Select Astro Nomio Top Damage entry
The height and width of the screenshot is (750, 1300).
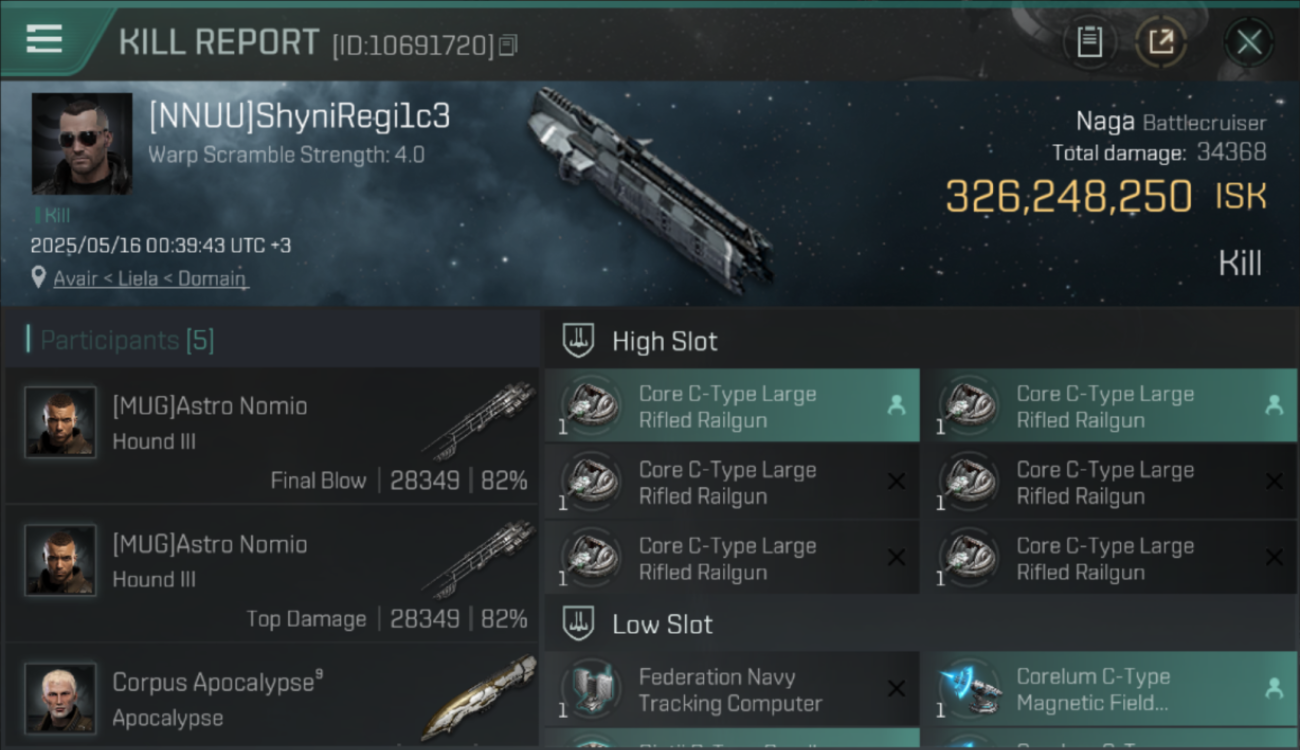pos(272,573)
